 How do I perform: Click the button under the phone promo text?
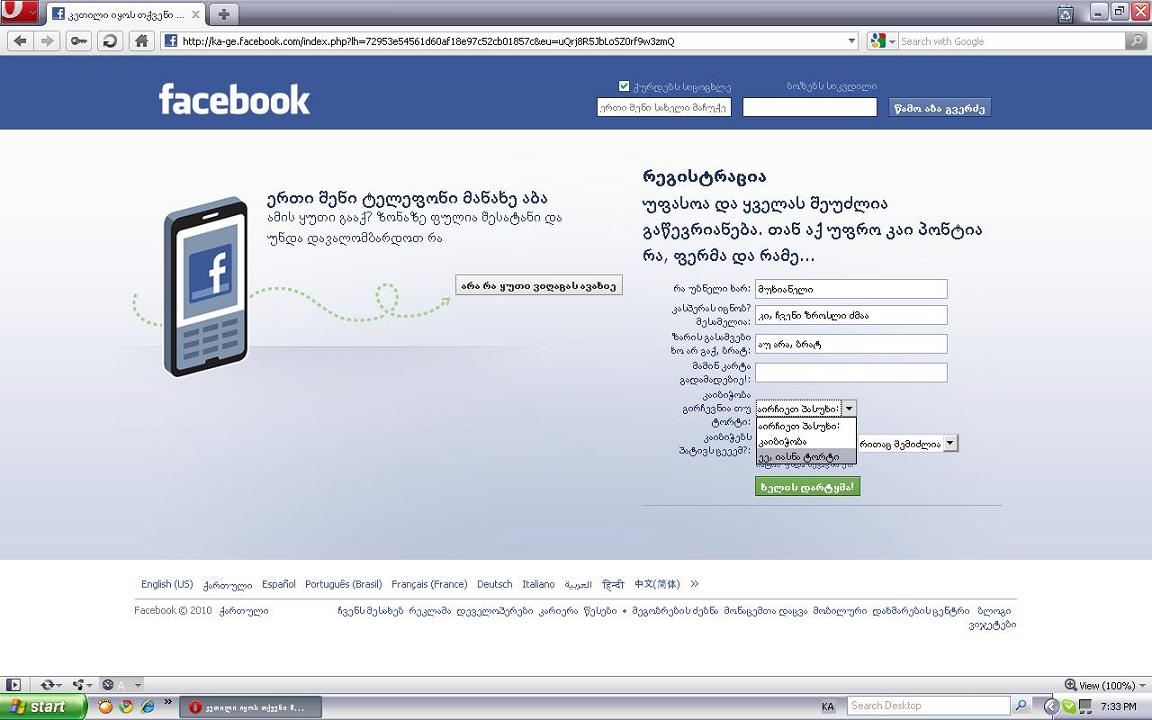(539, 286)
